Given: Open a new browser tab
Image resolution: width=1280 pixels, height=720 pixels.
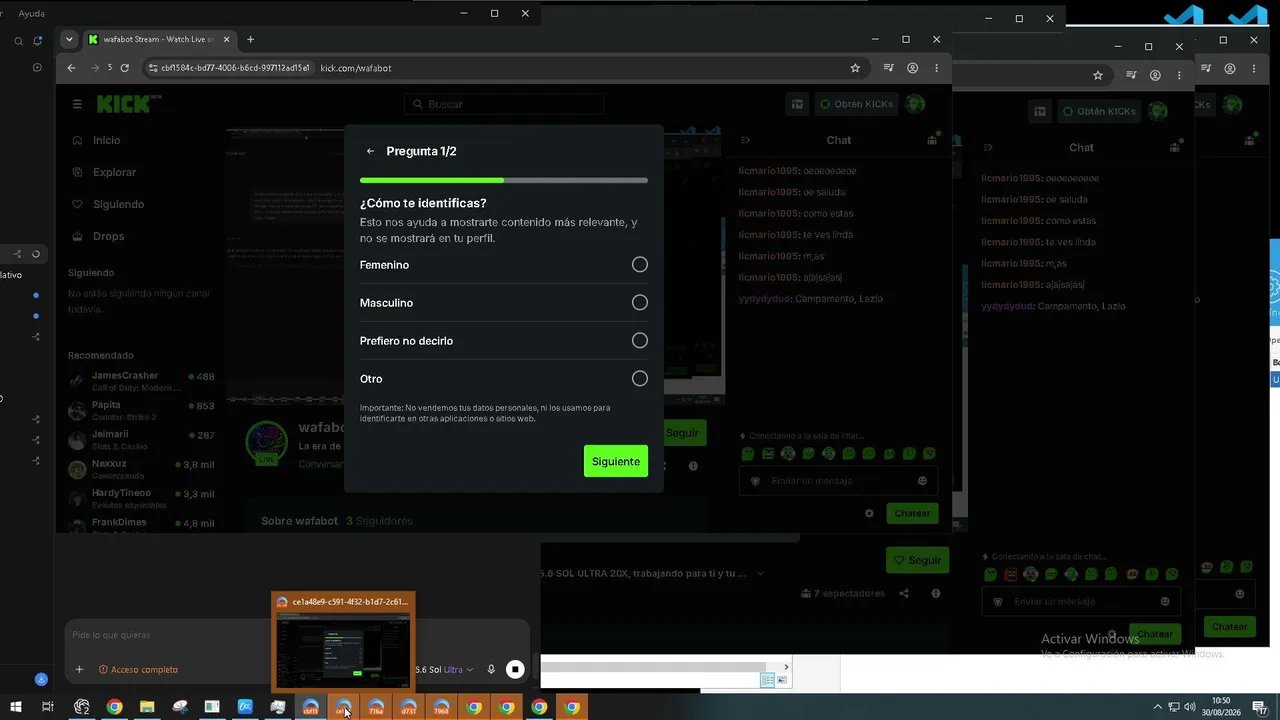Looking at the screenshot, I should 250,40.
